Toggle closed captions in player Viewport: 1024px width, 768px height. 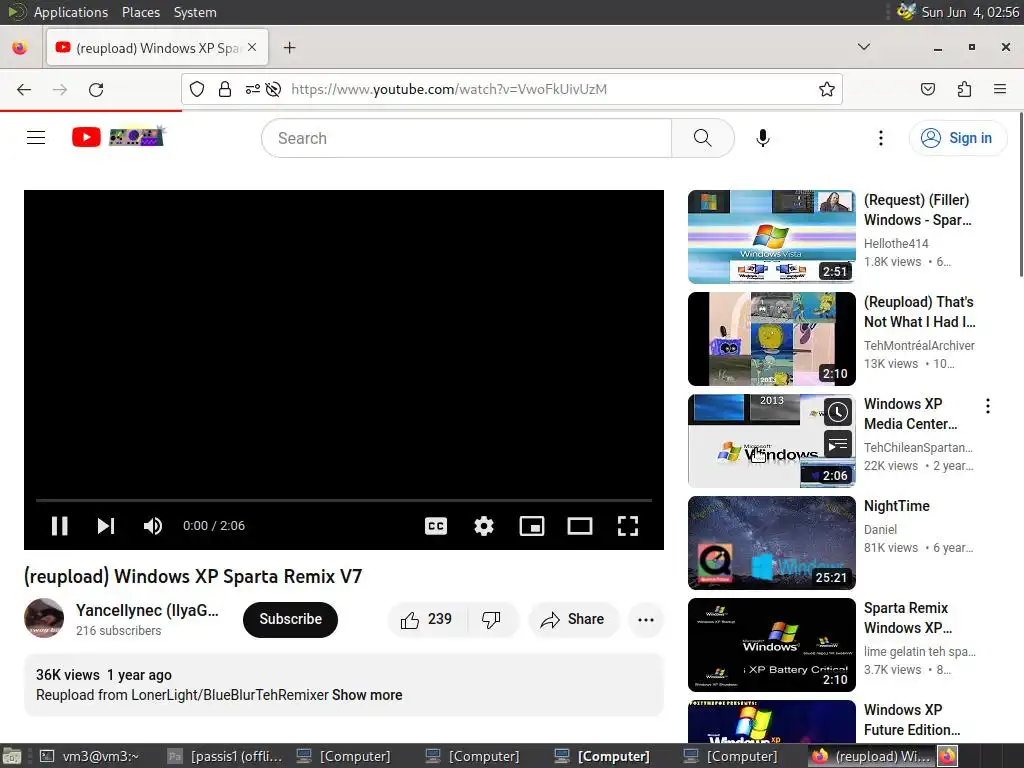click(x=436, y=526)
